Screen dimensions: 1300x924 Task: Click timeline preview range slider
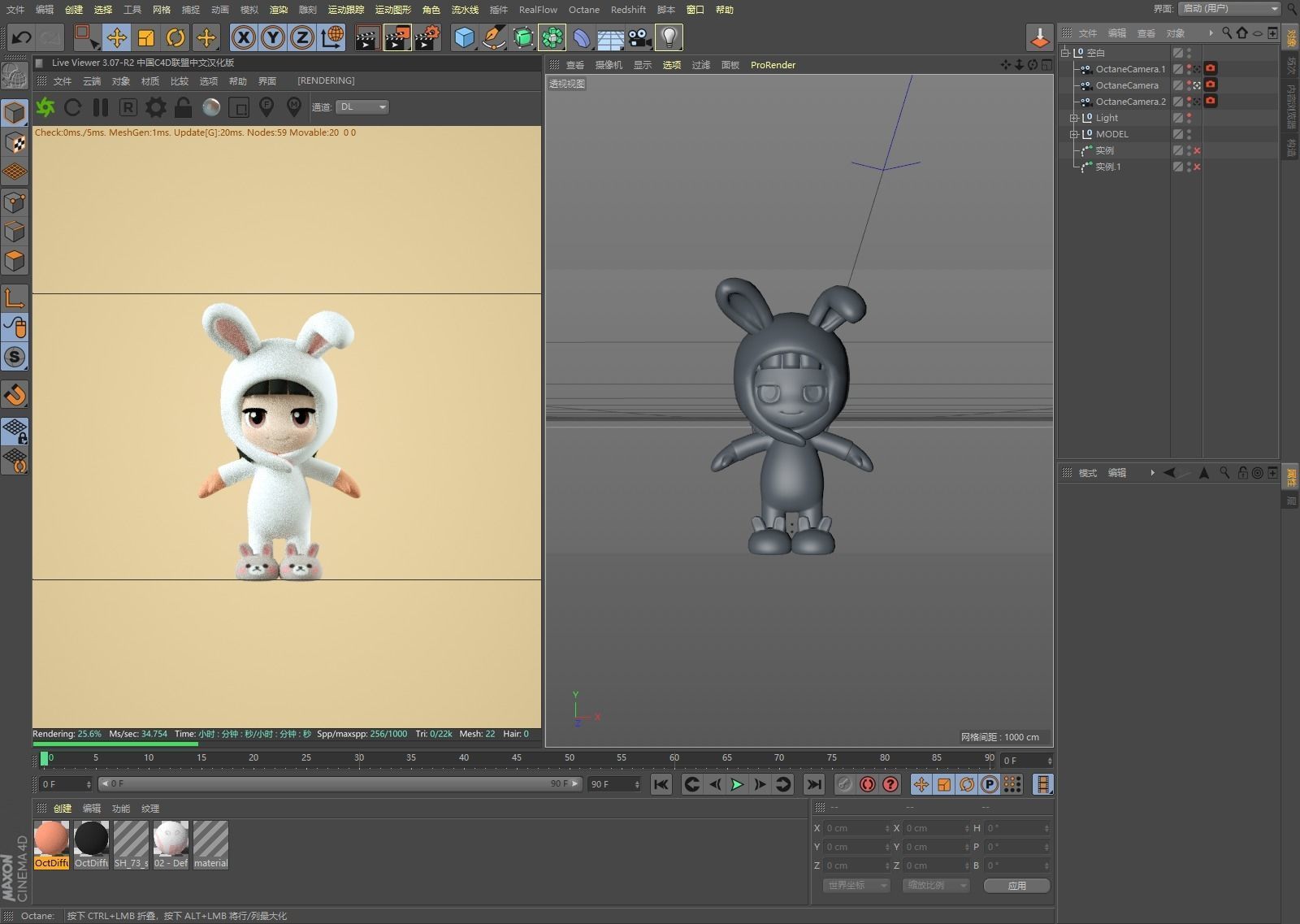pos(340,784)
